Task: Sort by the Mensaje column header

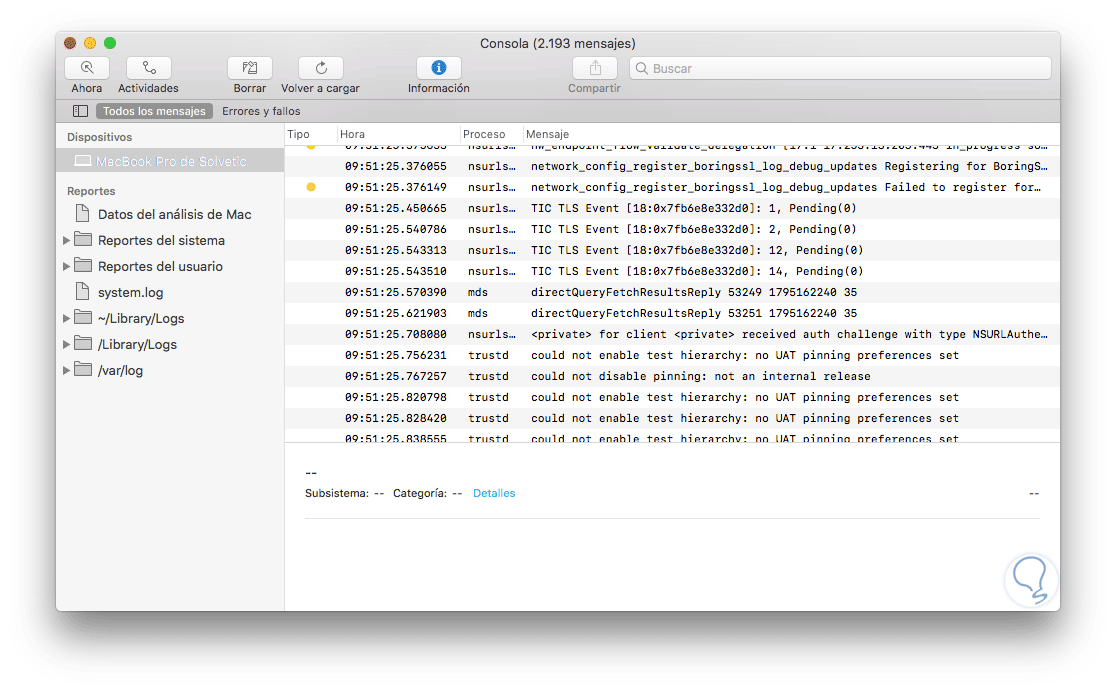Action: [547, 134]
